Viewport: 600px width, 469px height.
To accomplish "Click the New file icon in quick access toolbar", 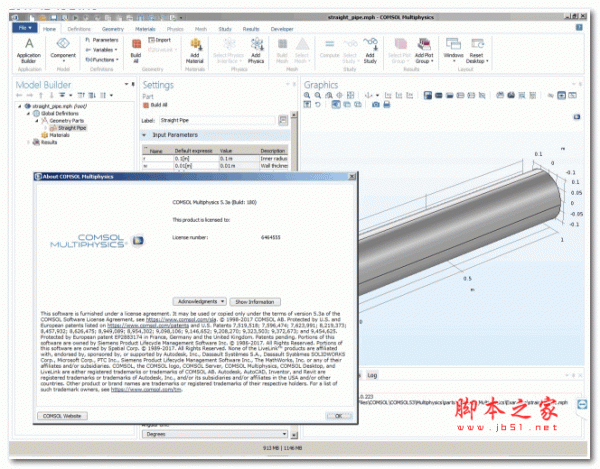I will [x=32, y=18].
